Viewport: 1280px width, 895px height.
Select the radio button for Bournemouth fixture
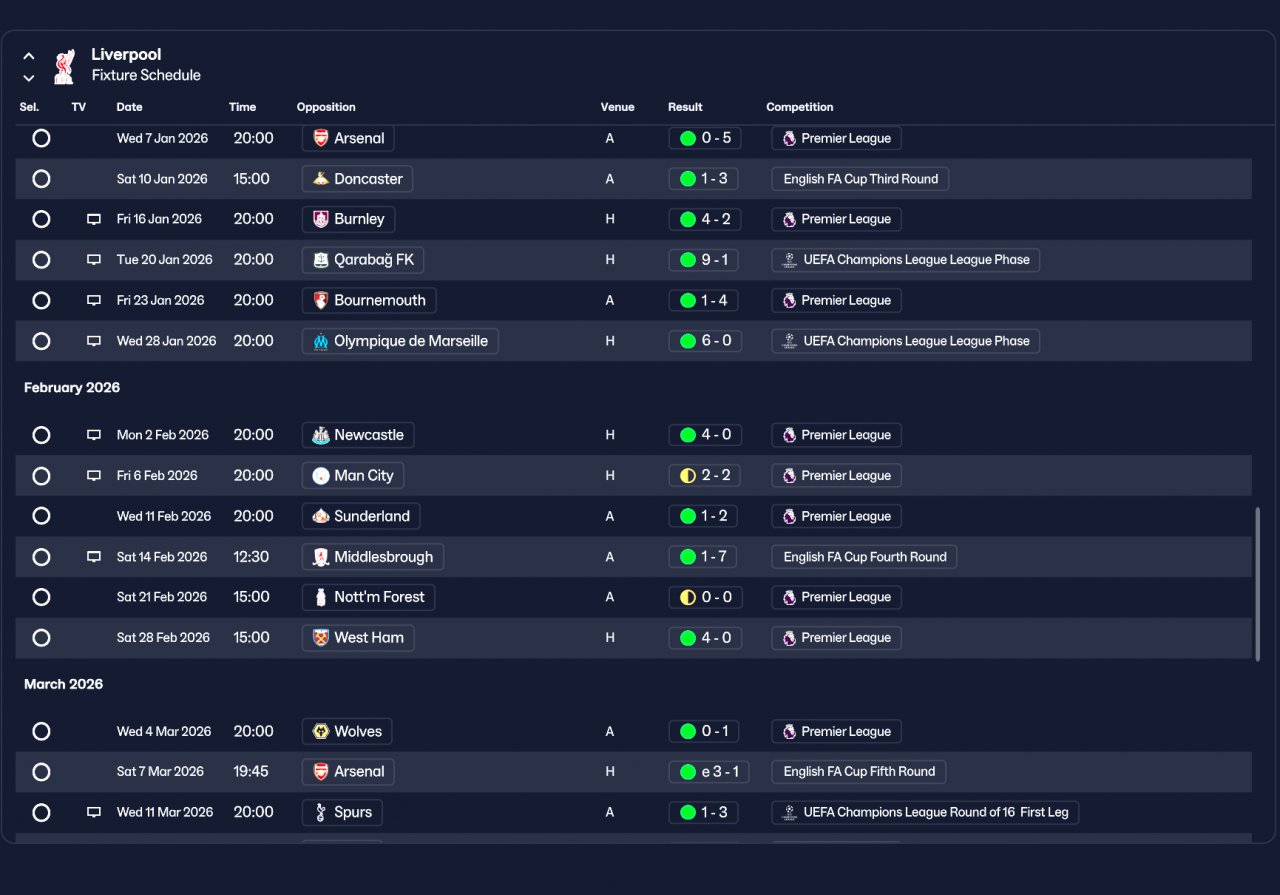[41, 300]
